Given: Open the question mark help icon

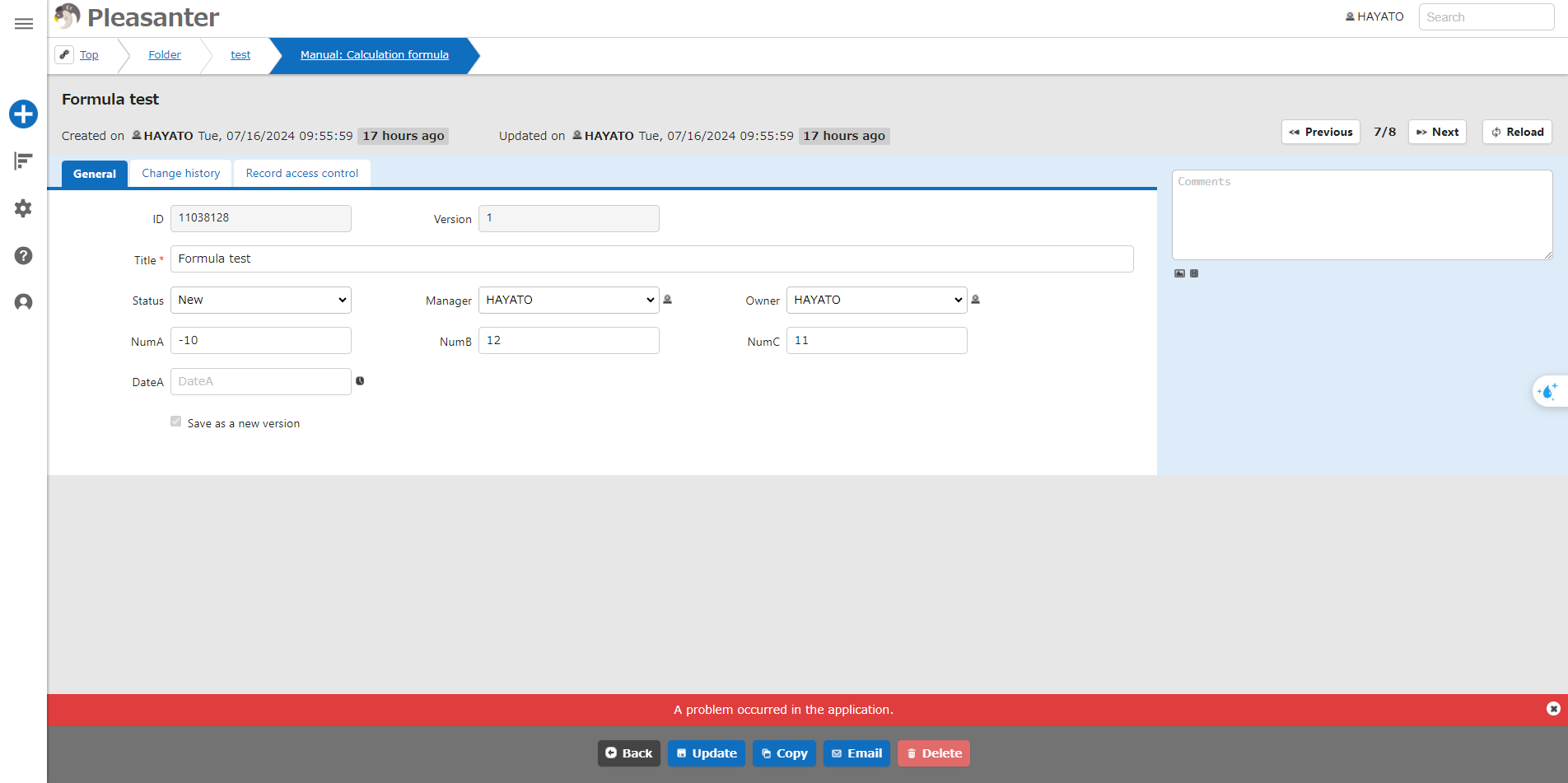Looking at the screenshot, I should click(x=24, y=256).
